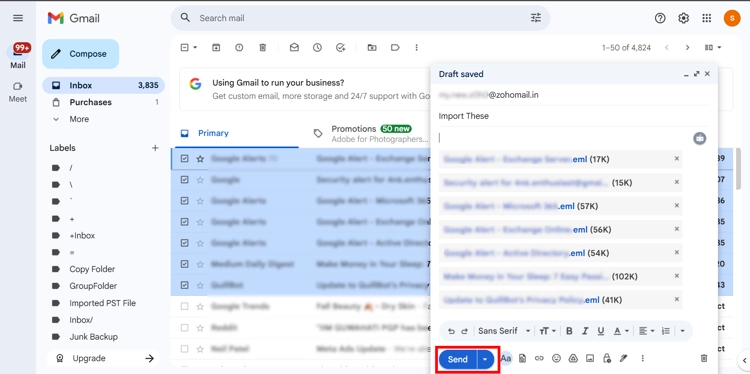Mark selected emails as read

coord(294,47)
